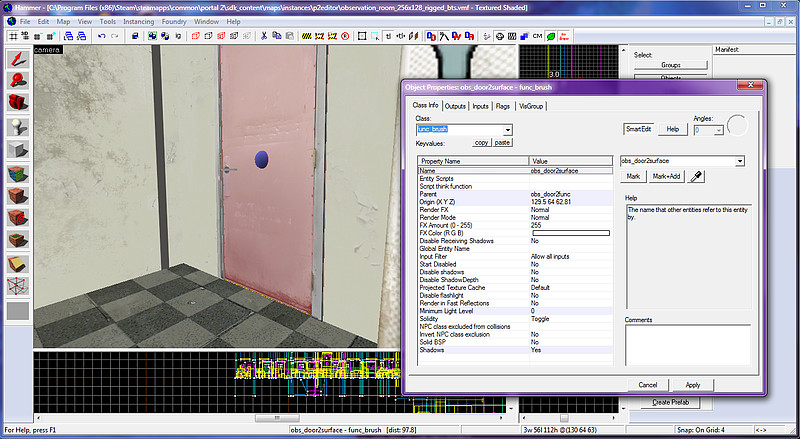The image size is (800, 439).
Task: Select the Apply Decals tool
Action: click(18, 217)
